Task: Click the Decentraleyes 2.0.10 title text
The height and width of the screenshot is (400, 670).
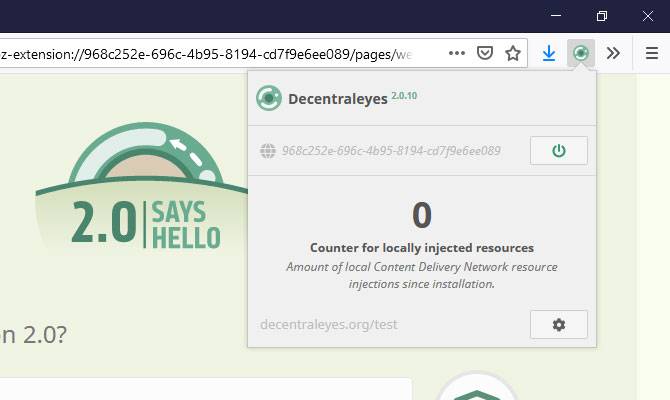Action: click(353, 99)
